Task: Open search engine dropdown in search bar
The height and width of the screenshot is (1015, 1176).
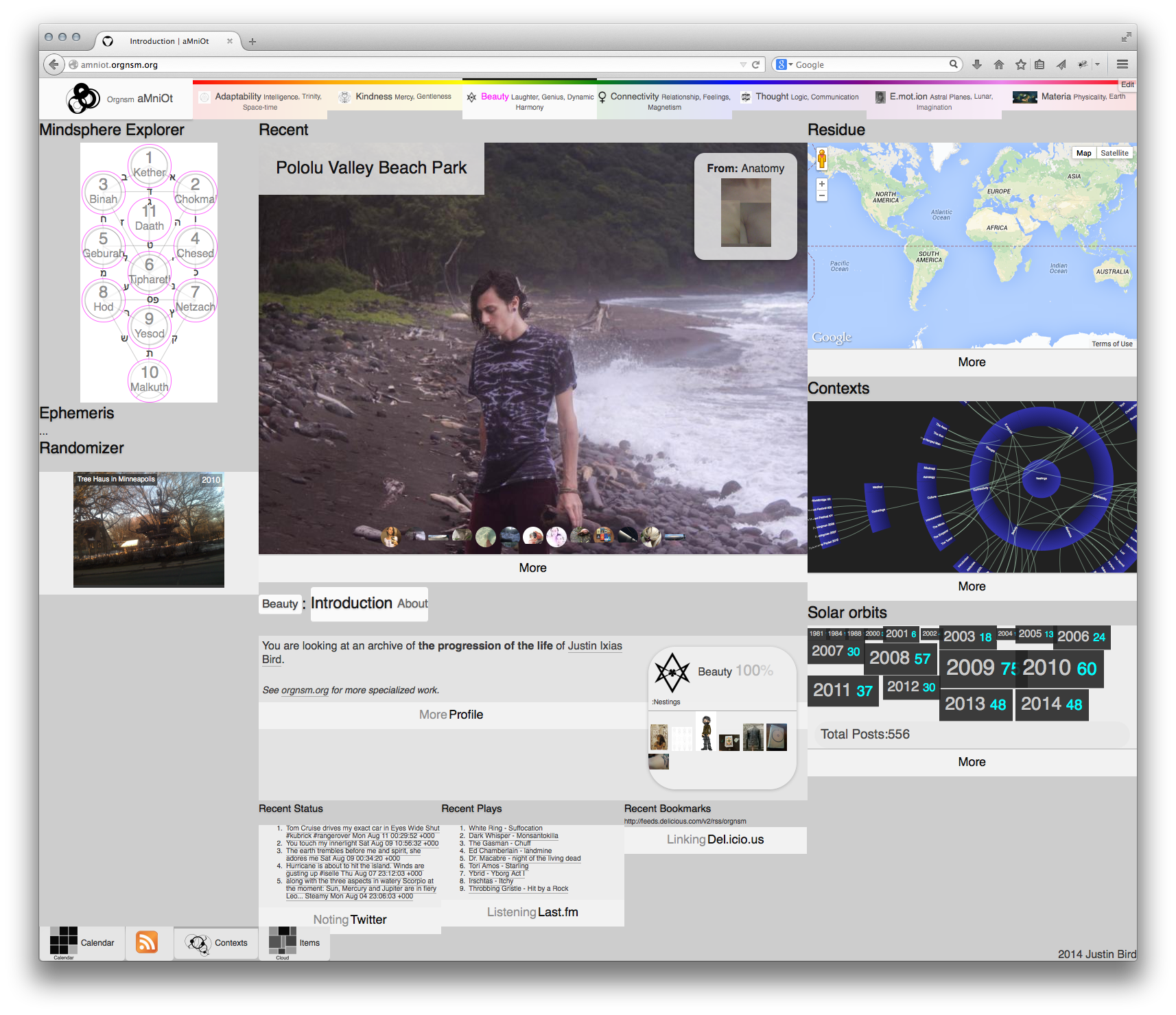Action: 784,64
